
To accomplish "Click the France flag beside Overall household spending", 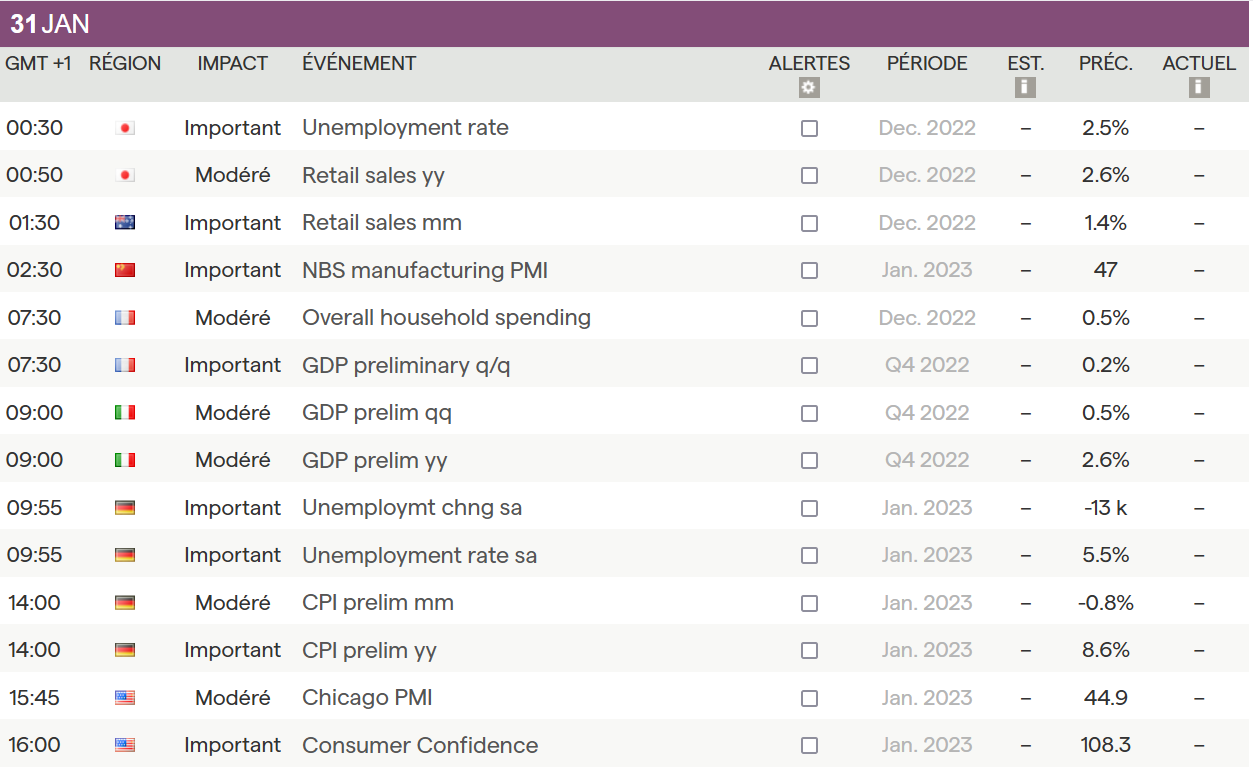I will click(x=125, y=318).
